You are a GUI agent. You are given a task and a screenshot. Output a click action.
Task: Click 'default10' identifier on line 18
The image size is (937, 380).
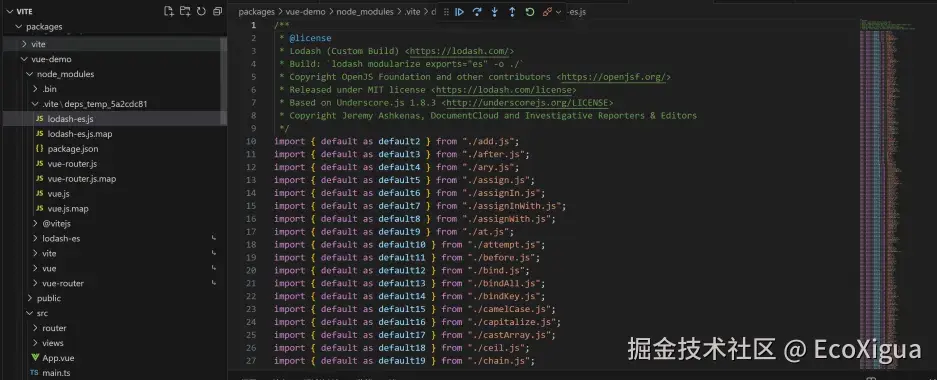click(402, 245)
